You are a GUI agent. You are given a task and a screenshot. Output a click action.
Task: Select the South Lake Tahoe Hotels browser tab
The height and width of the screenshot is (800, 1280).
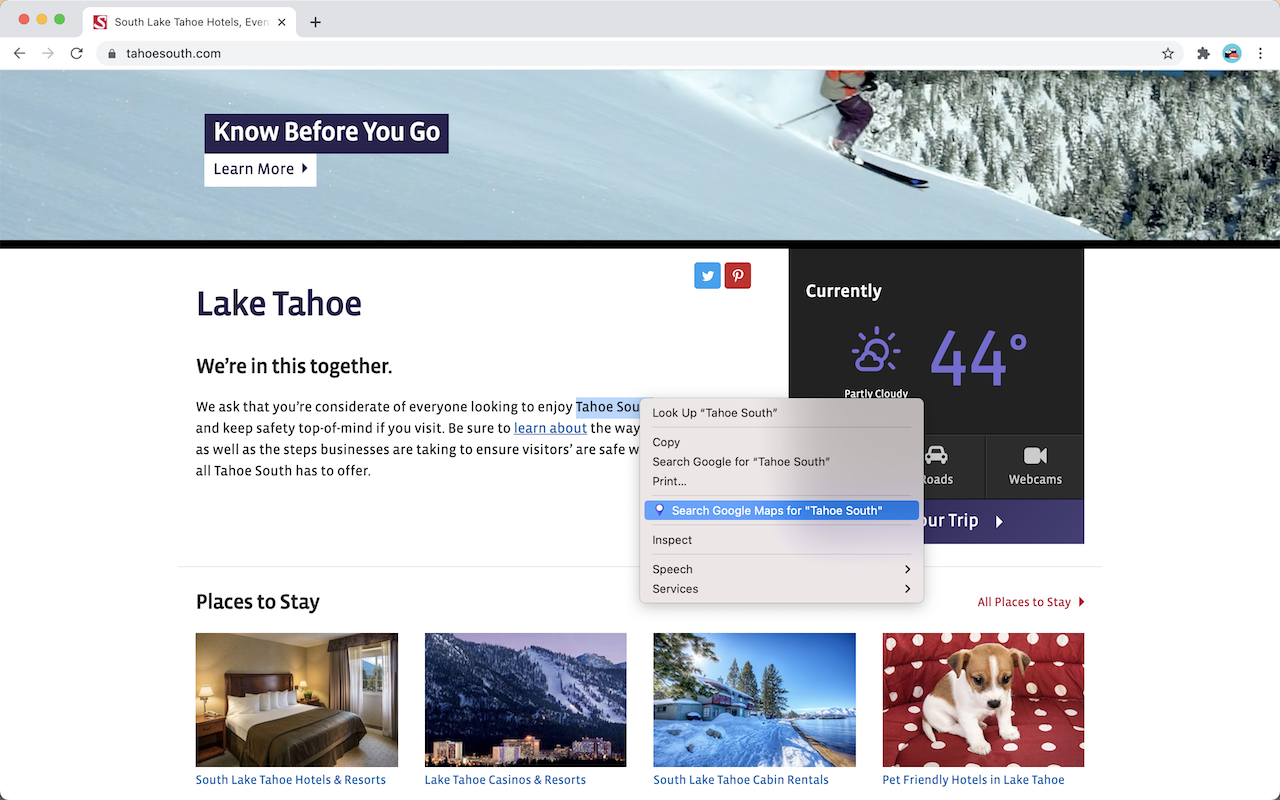coord(189,22)
